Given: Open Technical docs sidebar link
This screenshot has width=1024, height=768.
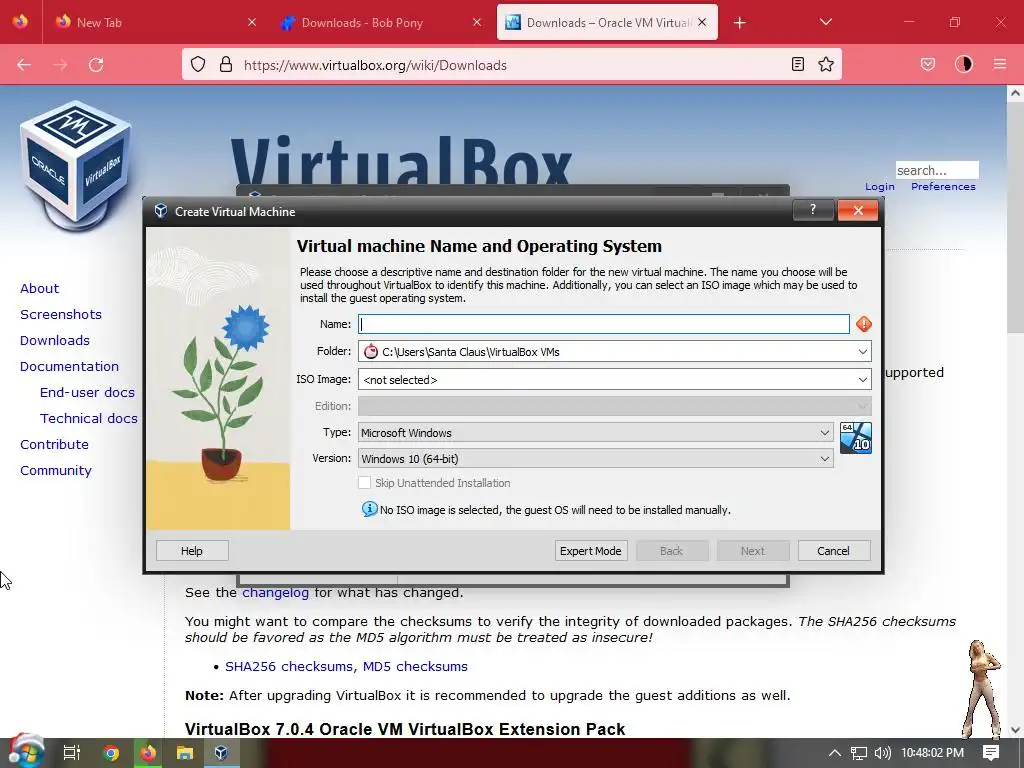Looking at the screenshot, I should pos(89,419).
